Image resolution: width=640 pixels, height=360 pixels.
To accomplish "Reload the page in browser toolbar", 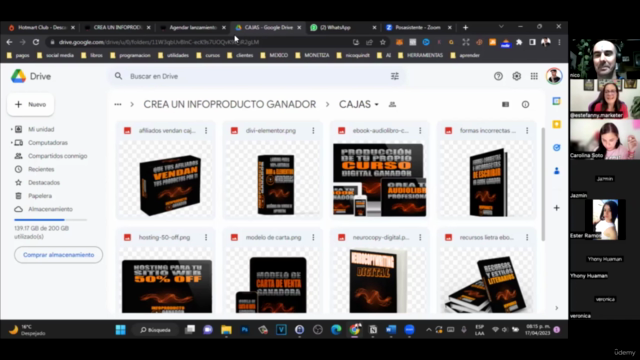I will [x=36, y=42].
